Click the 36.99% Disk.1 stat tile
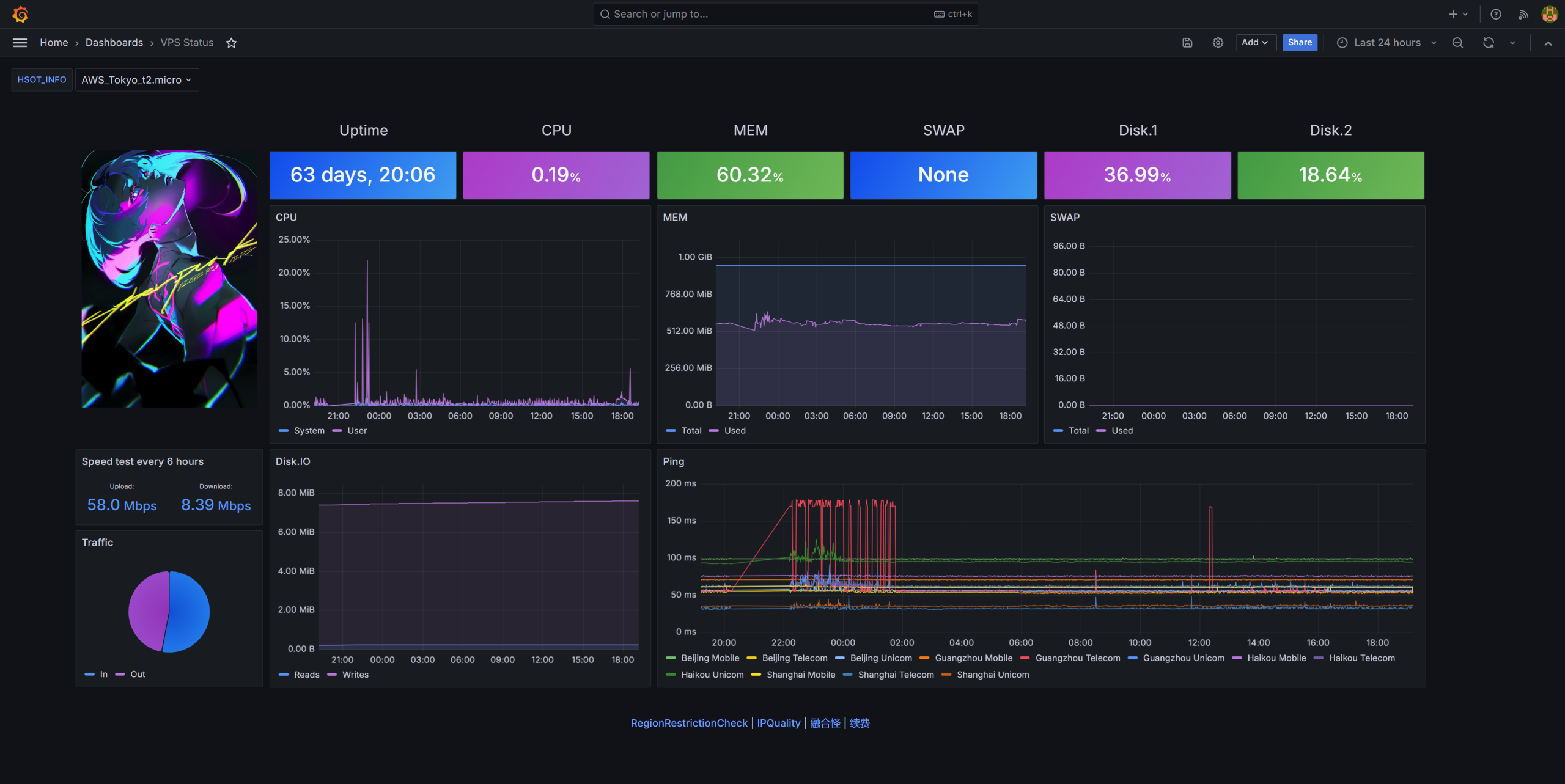1565x784 pixels. point(1137,175)
